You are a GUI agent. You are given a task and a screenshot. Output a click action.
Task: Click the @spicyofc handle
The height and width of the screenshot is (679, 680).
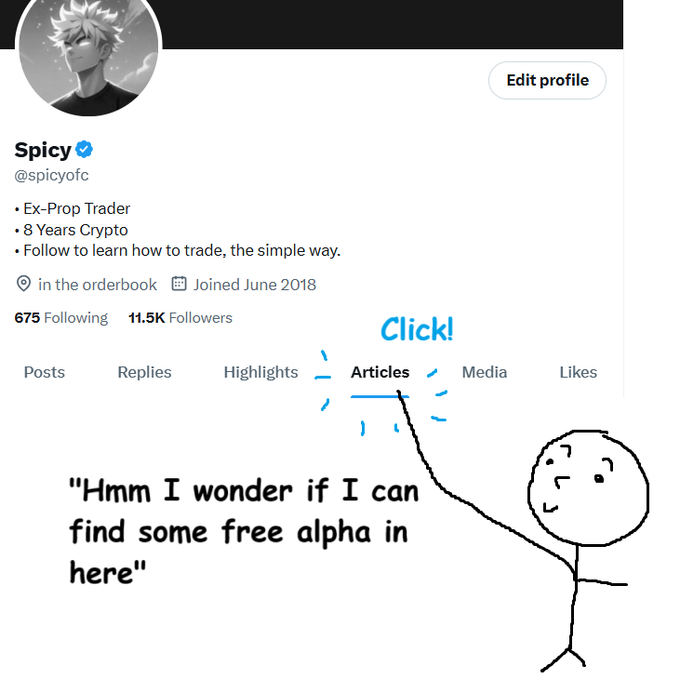[52, 176]
